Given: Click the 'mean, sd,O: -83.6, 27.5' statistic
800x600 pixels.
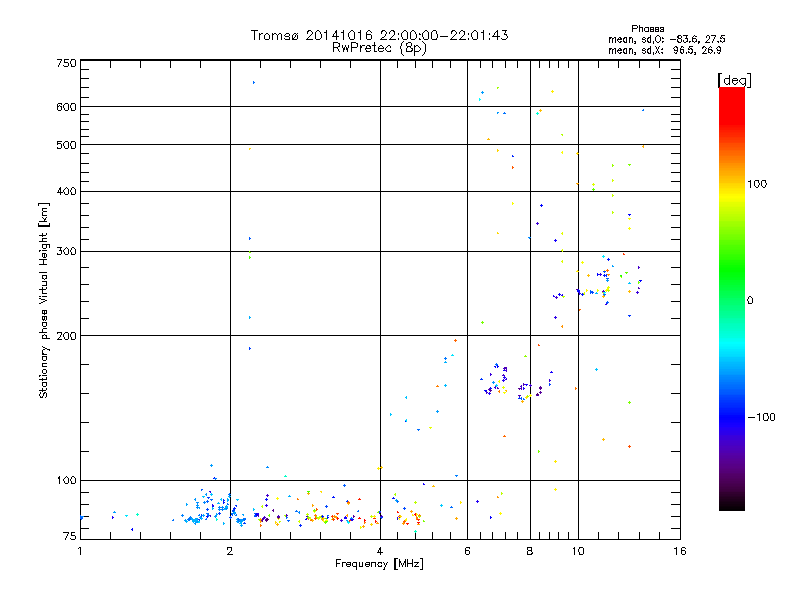Looking at the screenshot, I should pos(666,39).
